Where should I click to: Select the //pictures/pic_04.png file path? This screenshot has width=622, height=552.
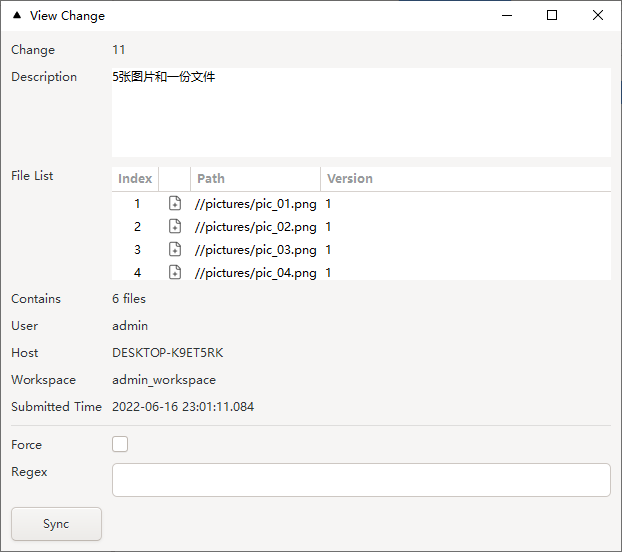[x=256, y=272]
